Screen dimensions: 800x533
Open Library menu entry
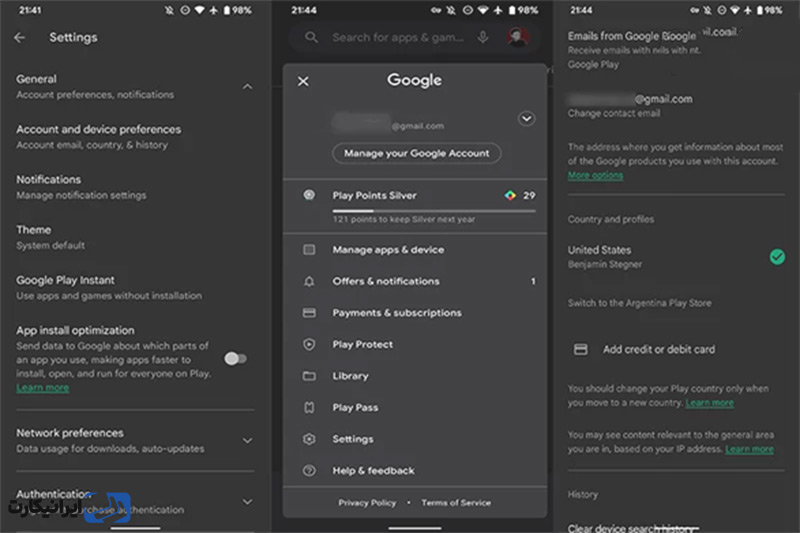tap(415, 376)
